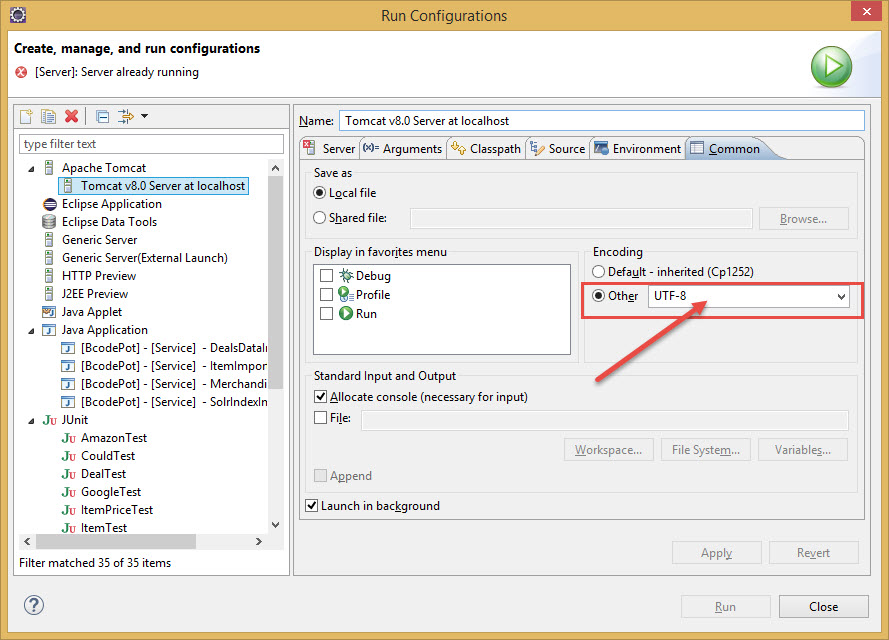Collapse the JUnit tree node
The height and width of the screenshot is (640, 889).
click(x=32, y=421)
